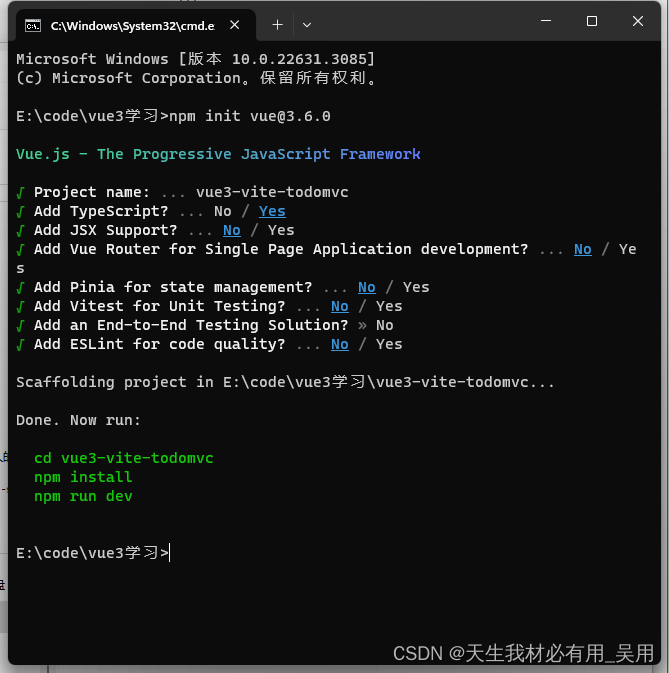The width and height of the screenshot is (669, 673).
Task: Select the cmd.exe terminal tab
Action: coord(136,25)
